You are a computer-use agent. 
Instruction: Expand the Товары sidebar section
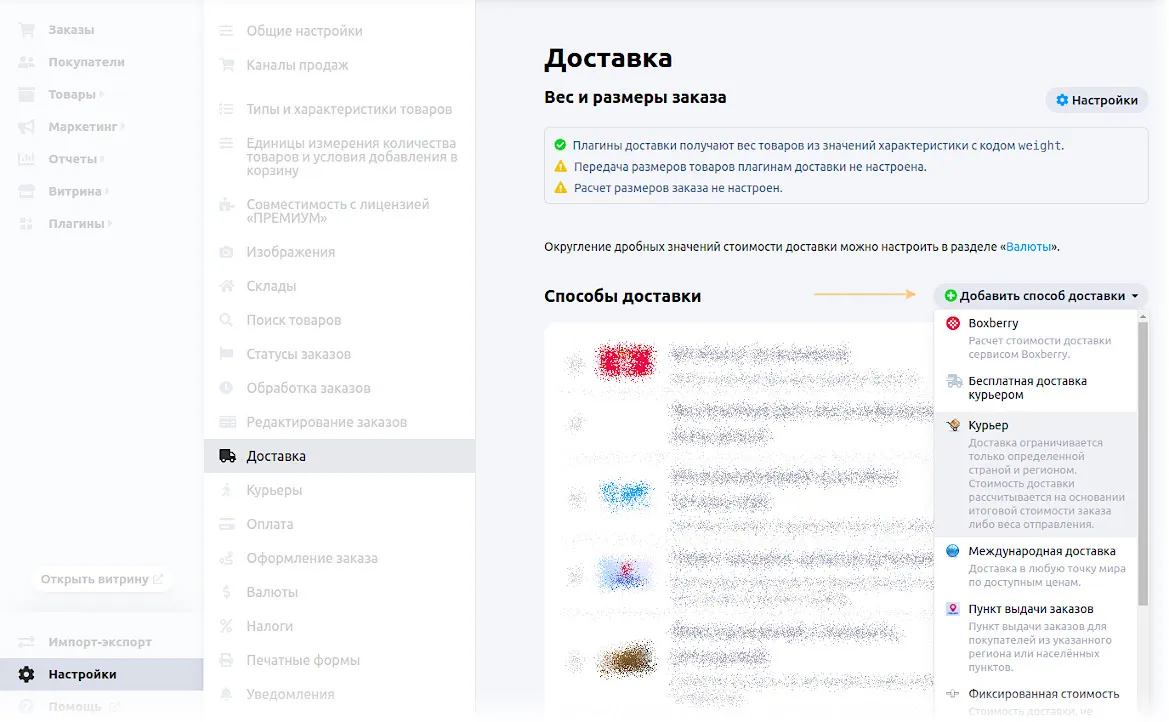[72, 95]
